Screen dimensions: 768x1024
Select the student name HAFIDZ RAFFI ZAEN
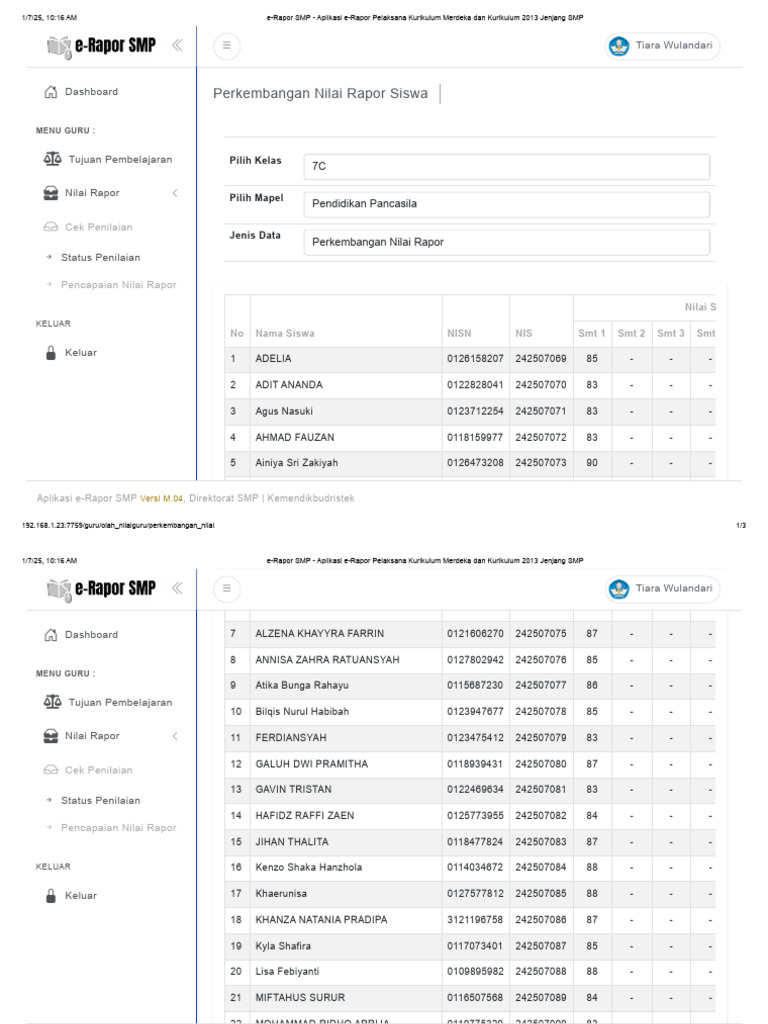pos(304,816)
